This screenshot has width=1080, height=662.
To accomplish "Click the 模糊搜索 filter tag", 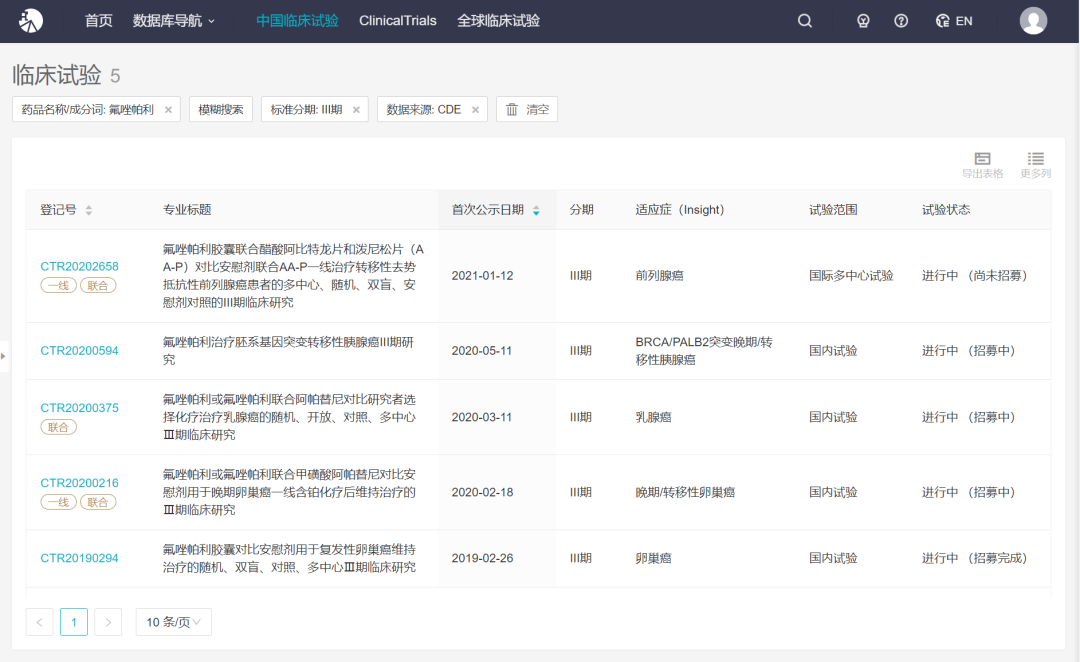I will point(220,110).
